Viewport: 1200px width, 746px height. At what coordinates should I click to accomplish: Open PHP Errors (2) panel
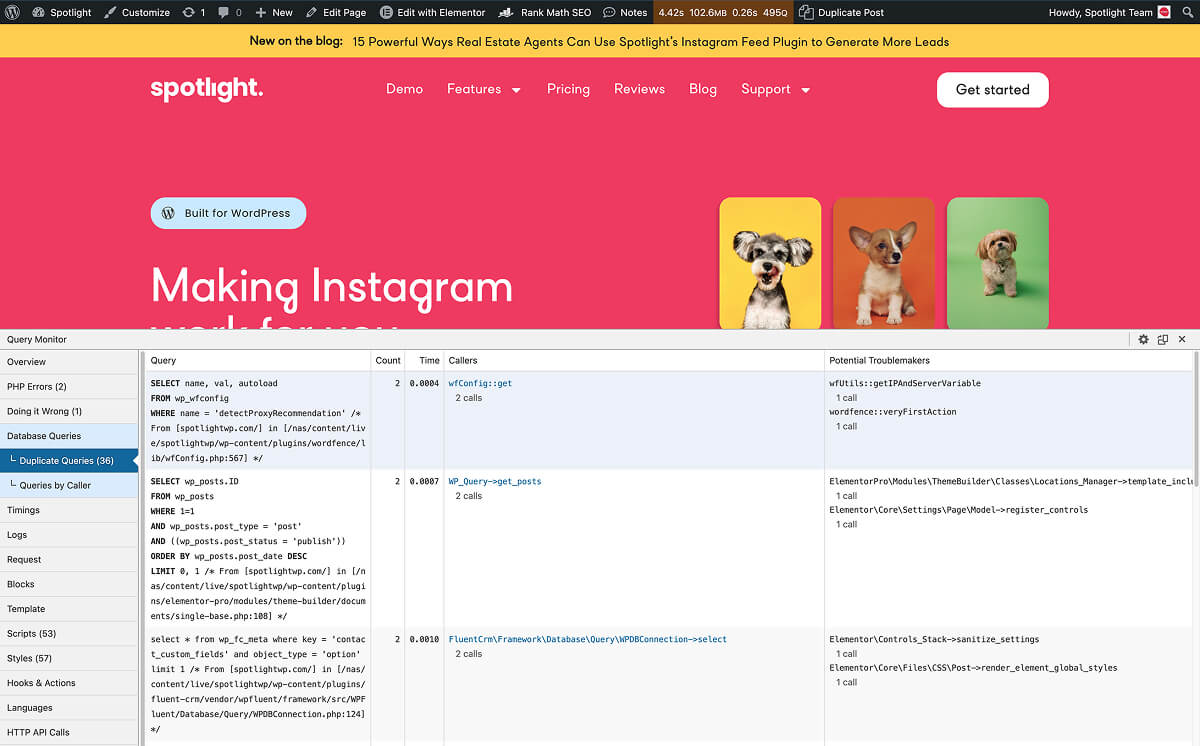[69, 386]
